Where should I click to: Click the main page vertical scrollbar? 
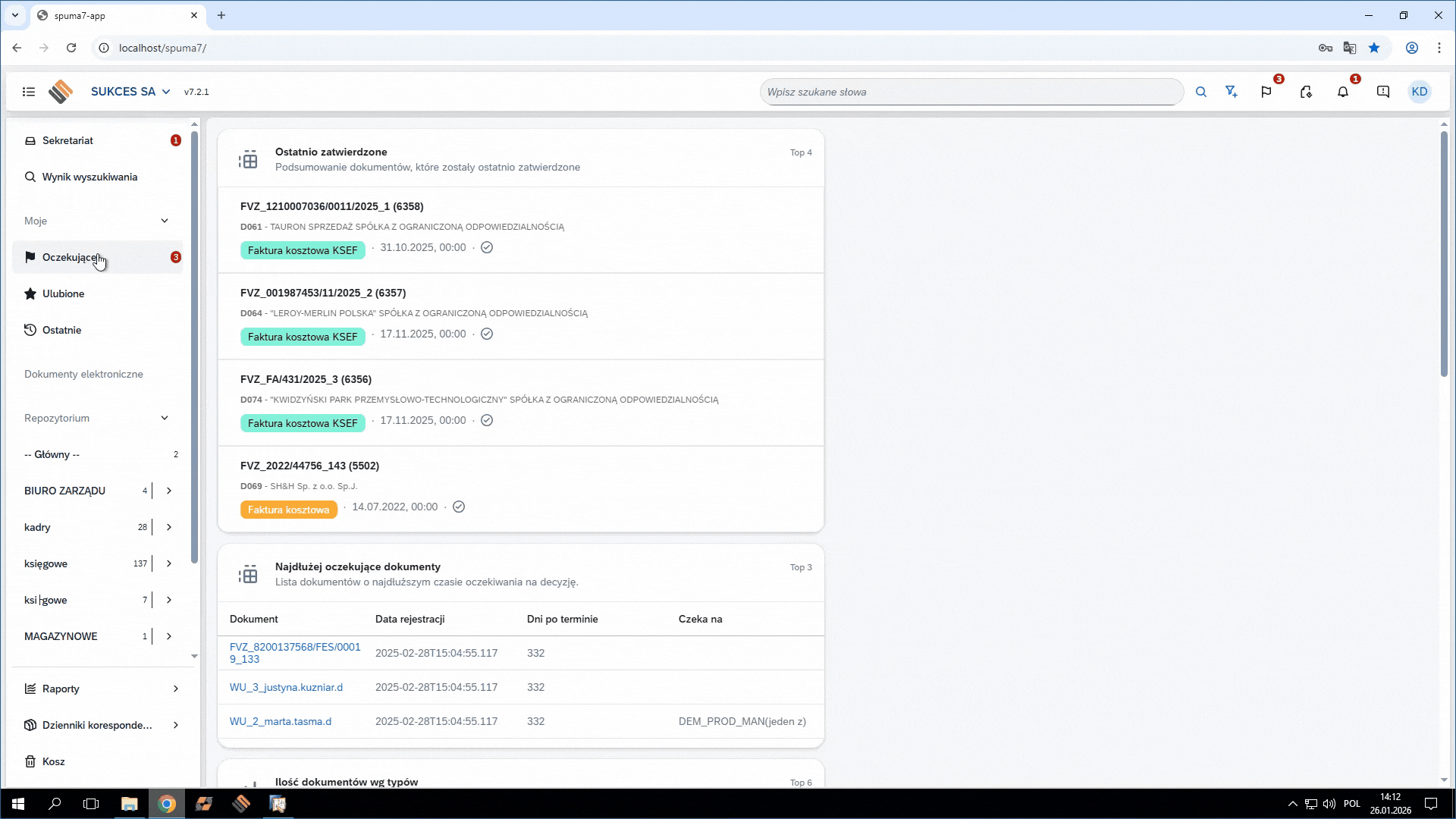1444,254
